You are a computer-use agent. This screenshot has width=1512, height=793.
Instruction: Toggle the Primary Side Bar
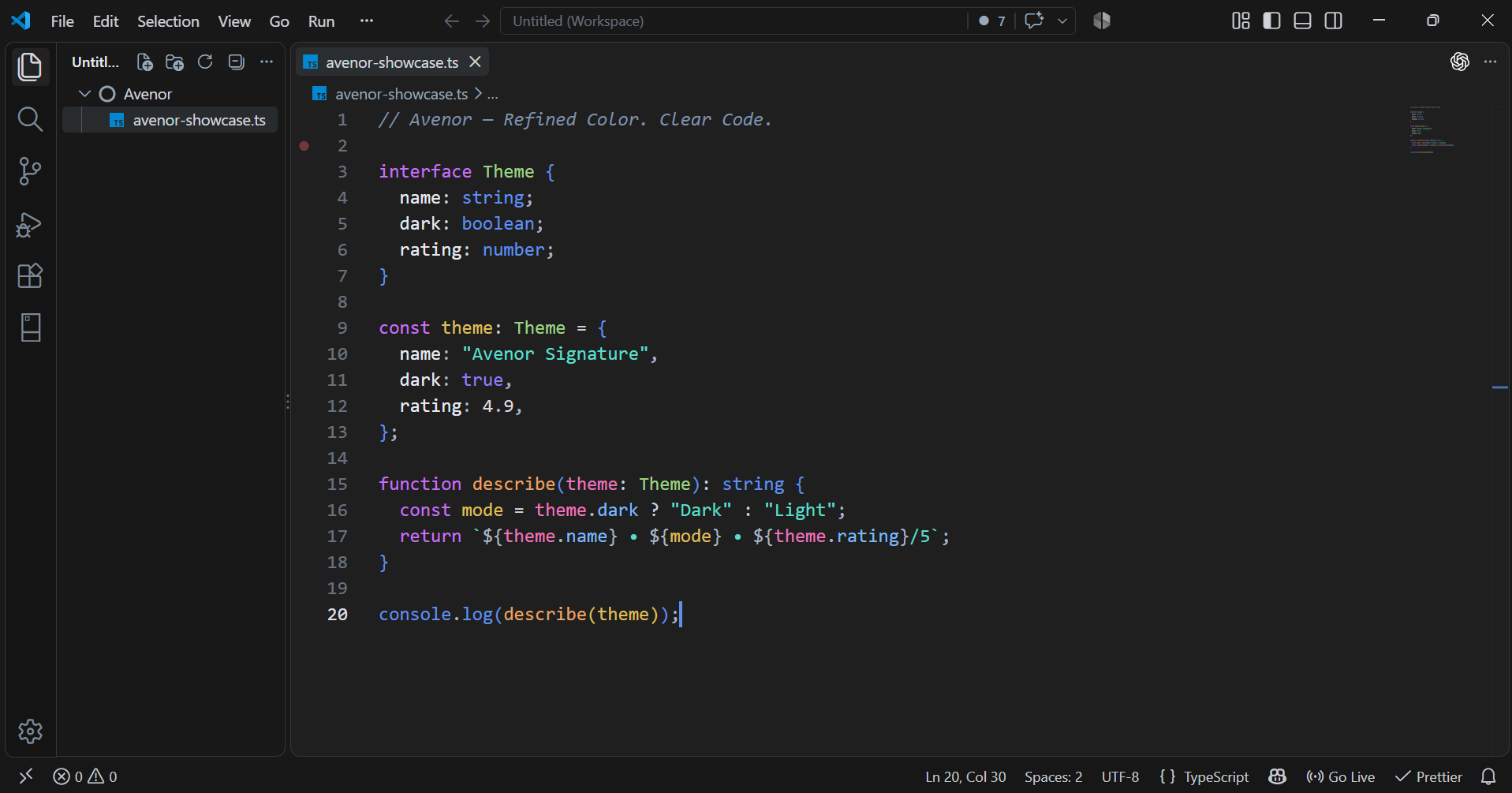1271,21
